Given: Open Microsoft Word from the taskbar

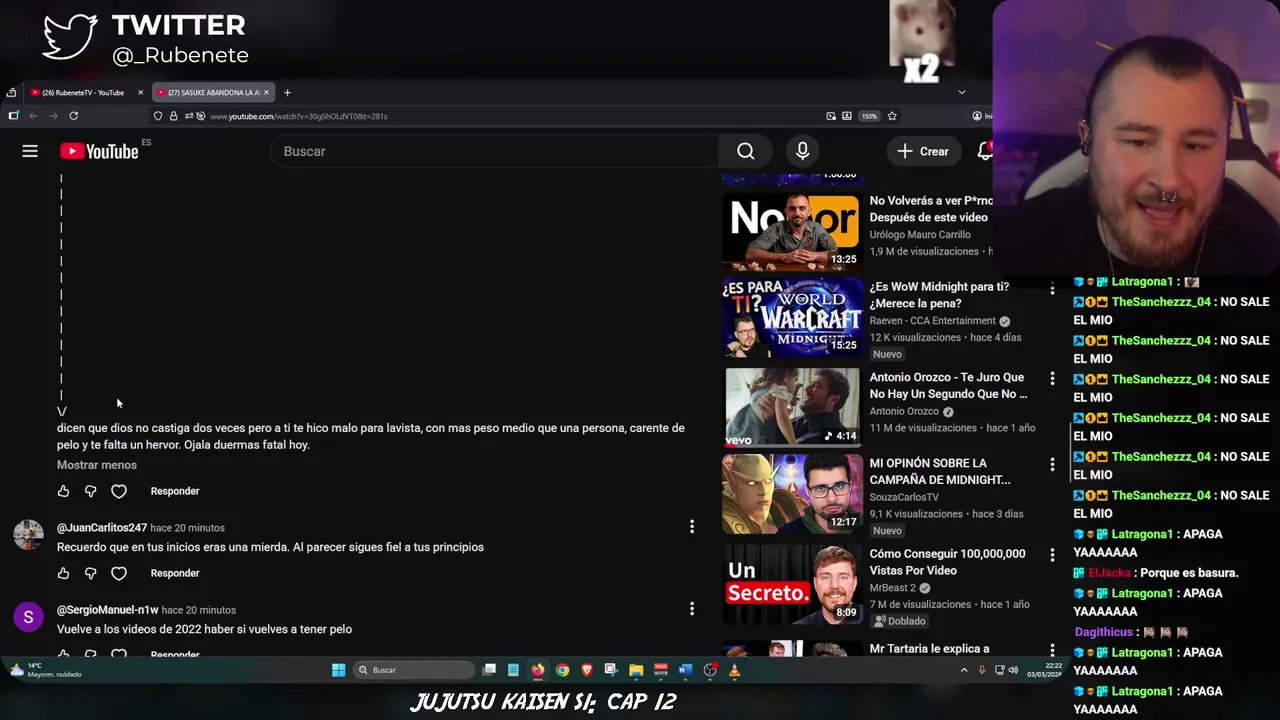Looking at the screenshot, I should (685, 670).
